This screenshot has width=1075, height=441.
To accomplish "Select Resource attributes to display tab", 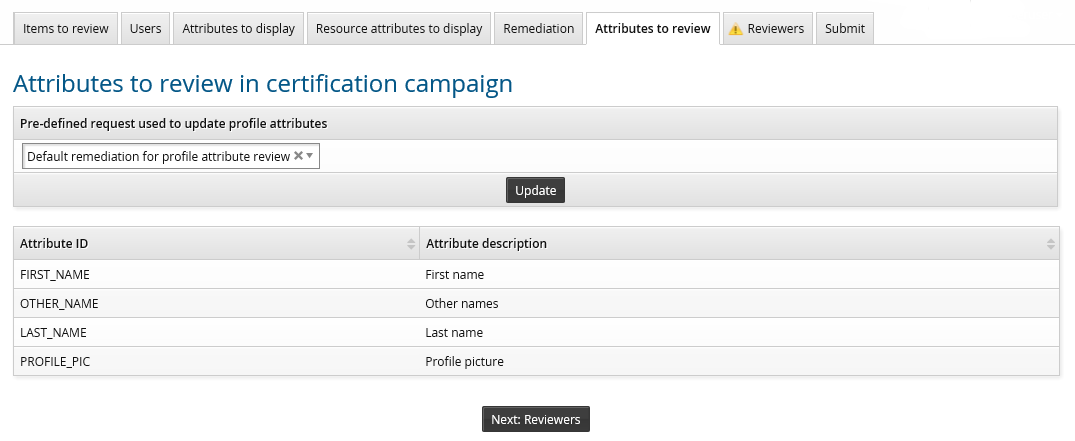I will [x=399, y=29].
